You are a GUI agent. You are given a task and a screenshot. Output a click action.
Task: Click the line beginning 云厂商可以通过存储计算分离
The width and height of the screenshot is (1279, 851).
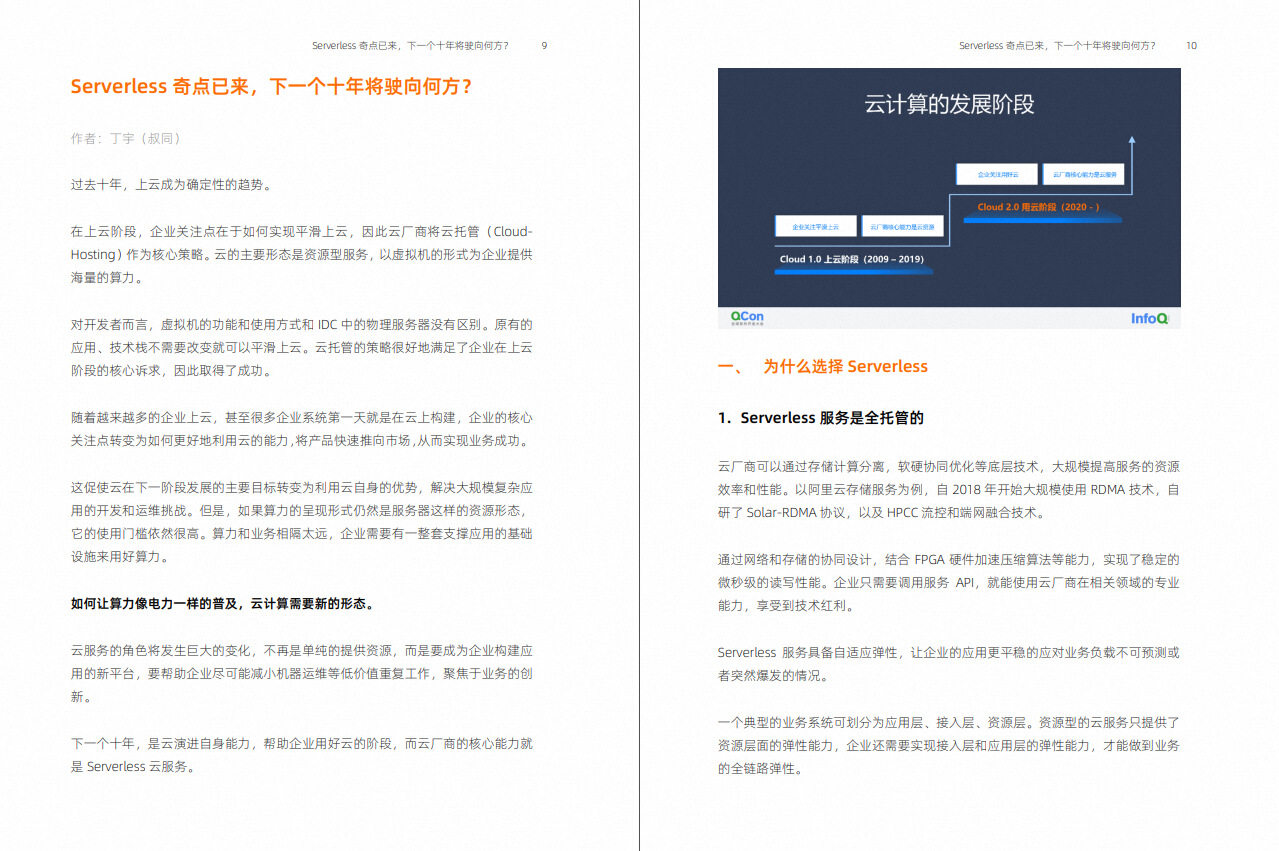coord(948,466)
